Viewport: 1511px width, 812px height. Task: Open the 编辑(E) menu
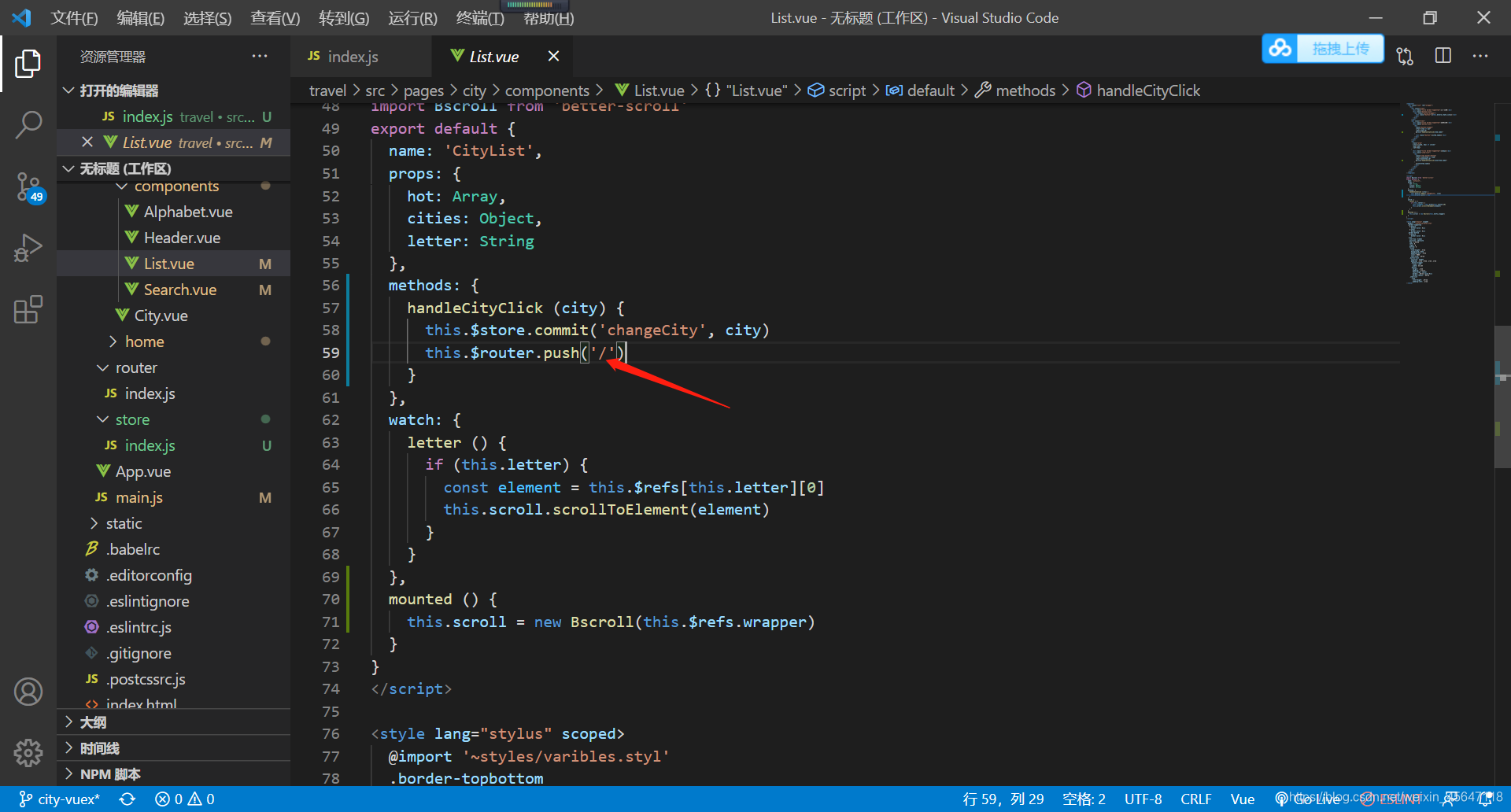click(141, 18)
